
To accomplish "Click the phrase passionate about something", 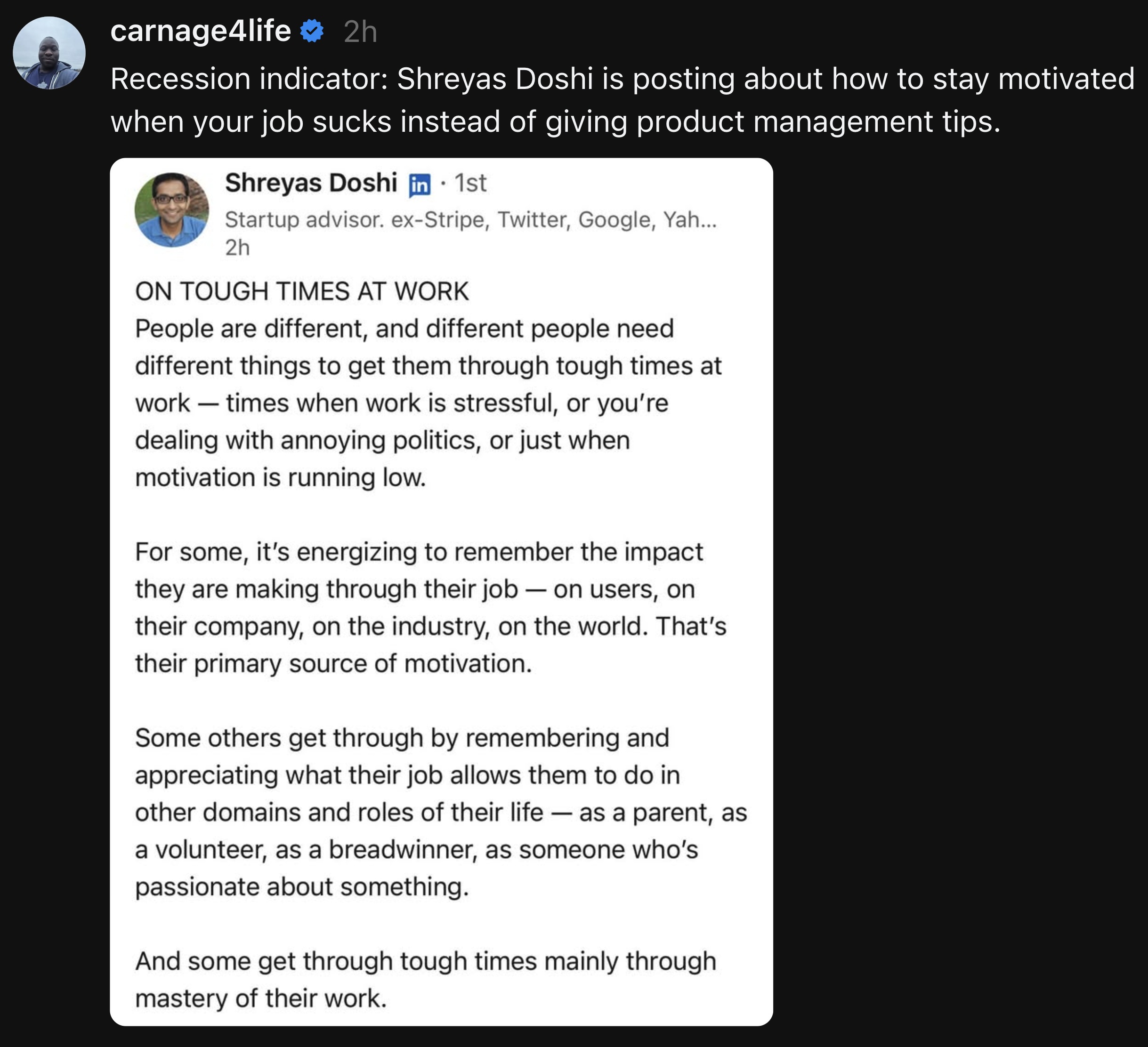I will point(302,887).
